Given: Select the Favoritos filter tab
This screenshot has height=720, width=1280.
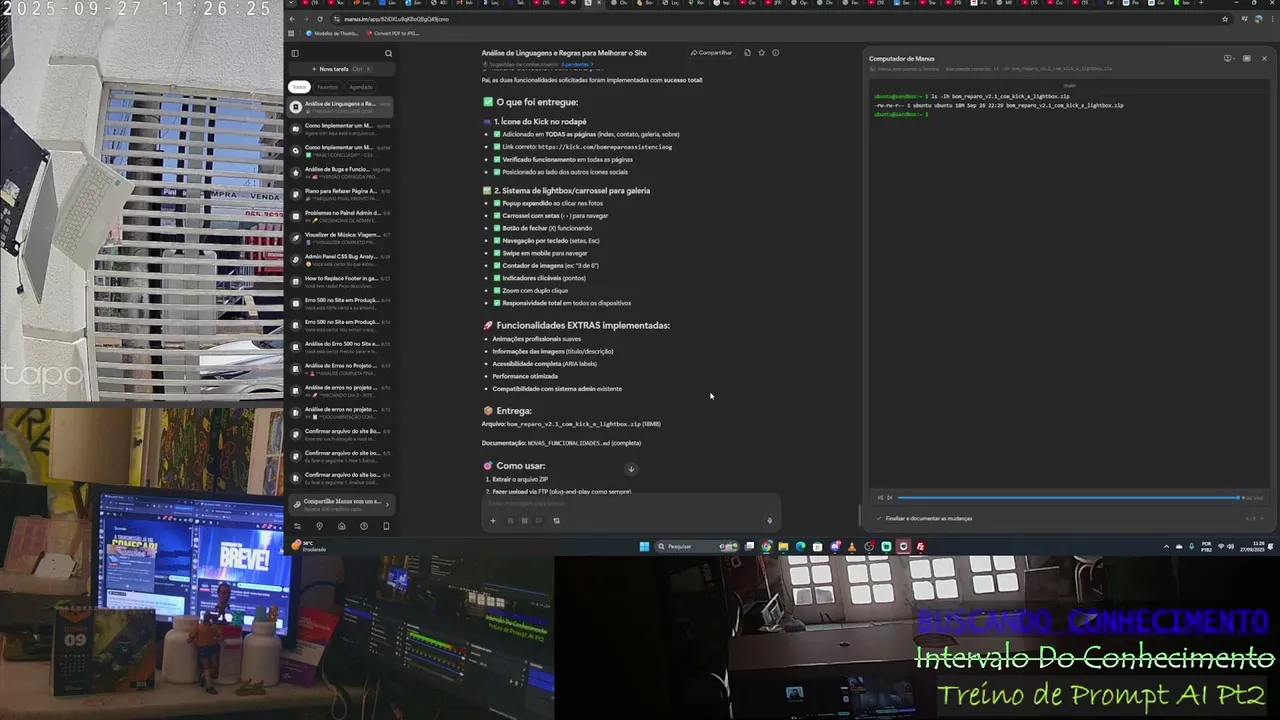Looking at the screenshot, I should click(327, 87).
